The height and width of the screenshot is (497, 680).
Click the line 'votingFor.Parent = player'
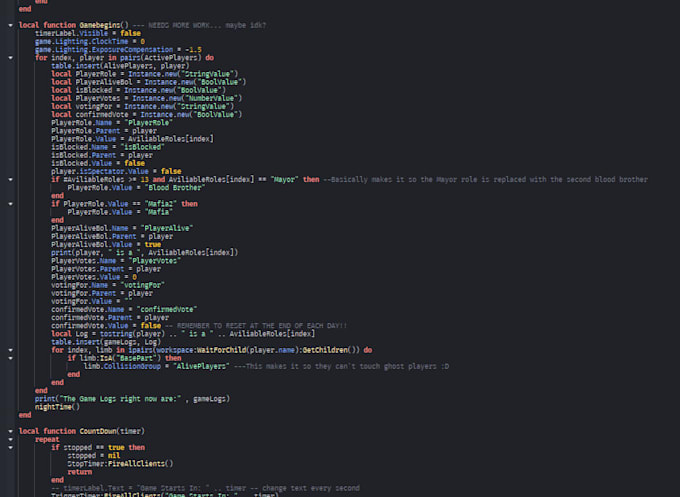102,293
